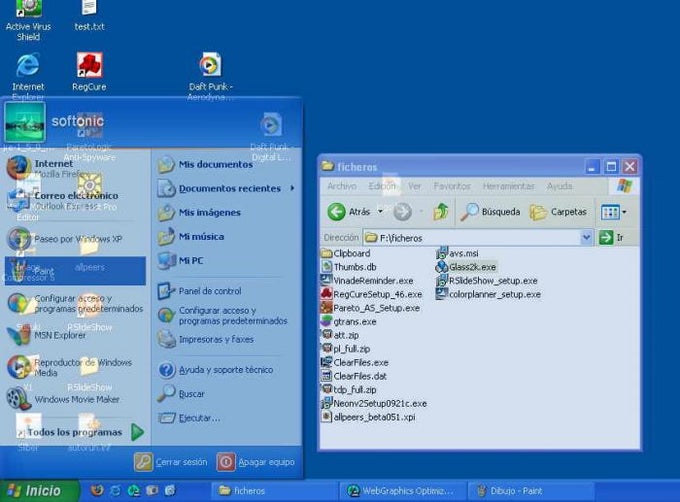Open Ayuda y soporte técnico
680x502 pixels.
(x=215, y=370)
